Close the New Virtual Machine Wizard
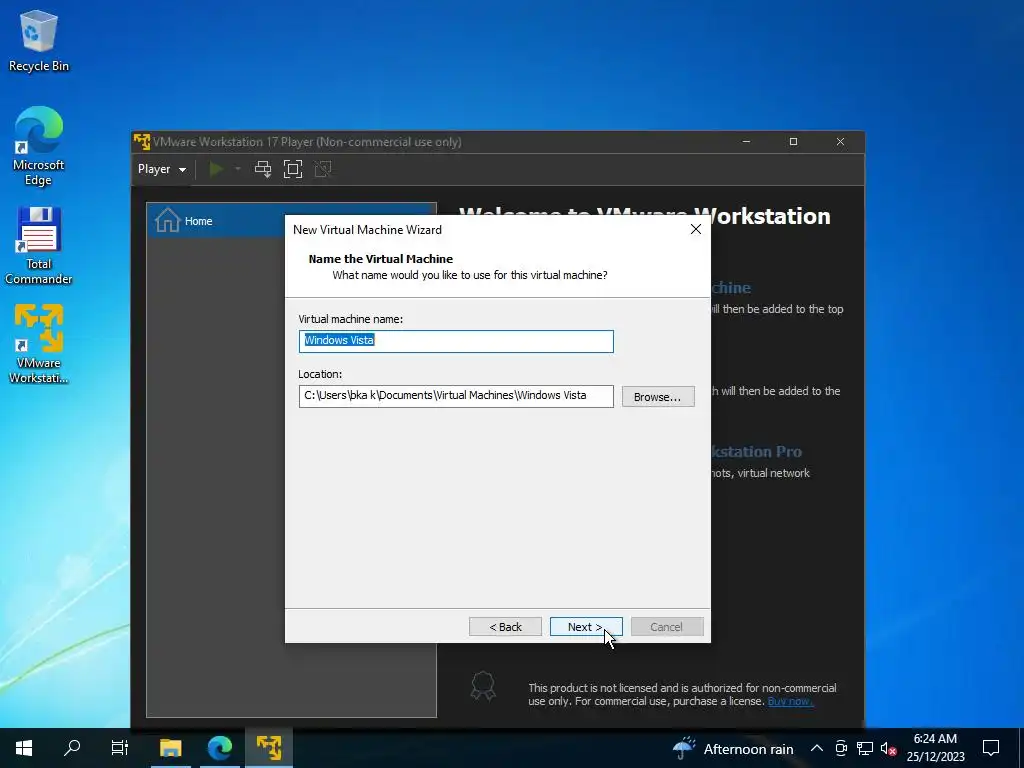Viewport: 1024px width, 768px height. pos(696,229)
